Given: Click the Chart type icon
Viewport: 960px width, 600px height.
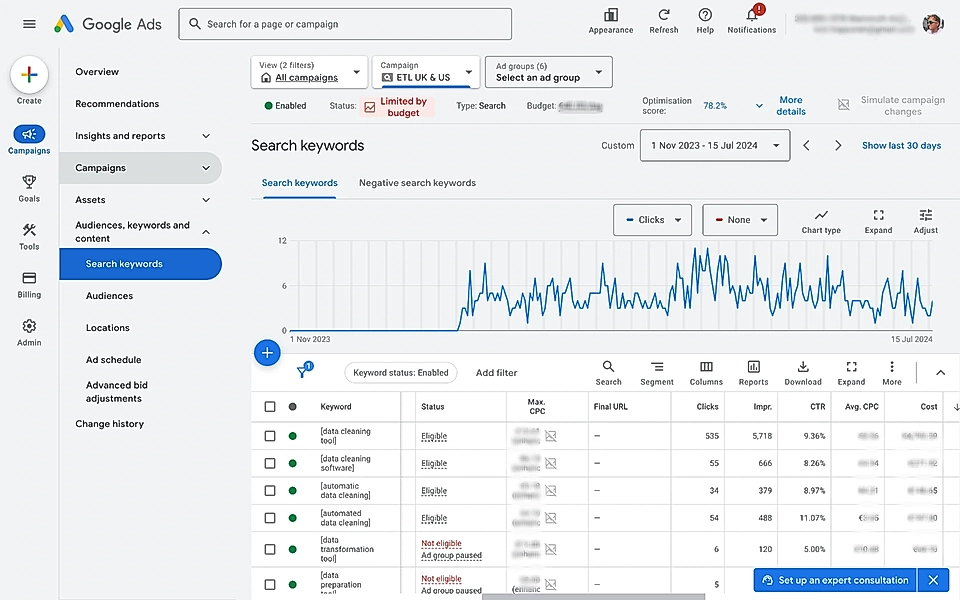Looking at the screenshot, I should pyautogui.click(x=820, y=216).
